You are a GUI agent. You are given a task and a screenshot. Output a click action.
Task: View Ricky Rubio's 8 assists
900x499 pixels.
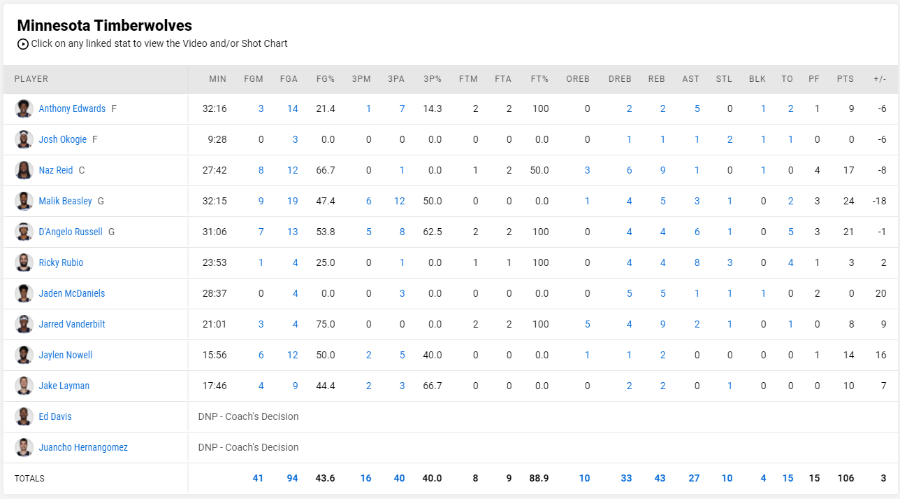pyautogui.click(x=697, y=262)
